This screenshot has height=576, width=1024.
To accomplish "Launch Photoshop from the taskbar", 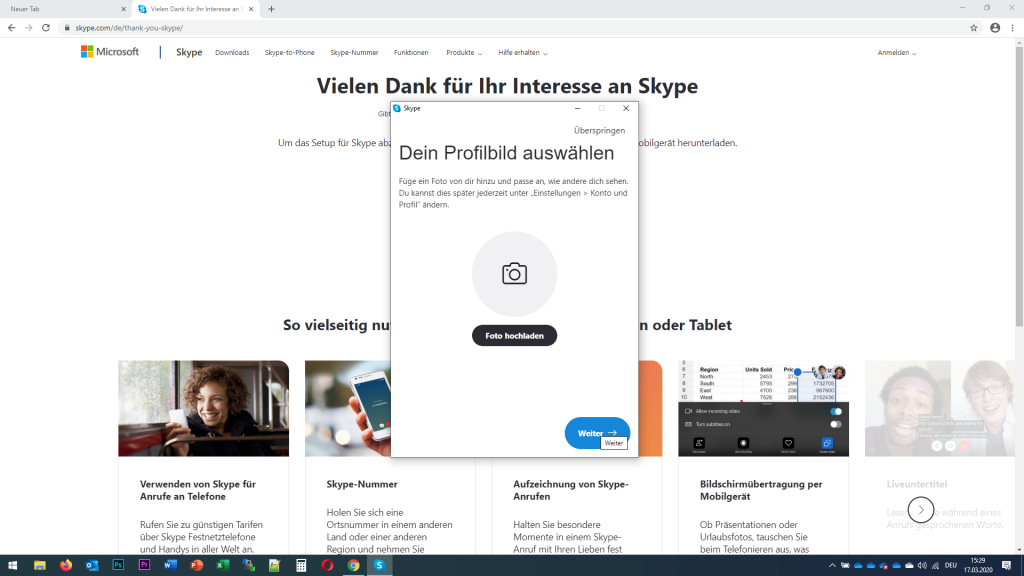I will 118,566.
